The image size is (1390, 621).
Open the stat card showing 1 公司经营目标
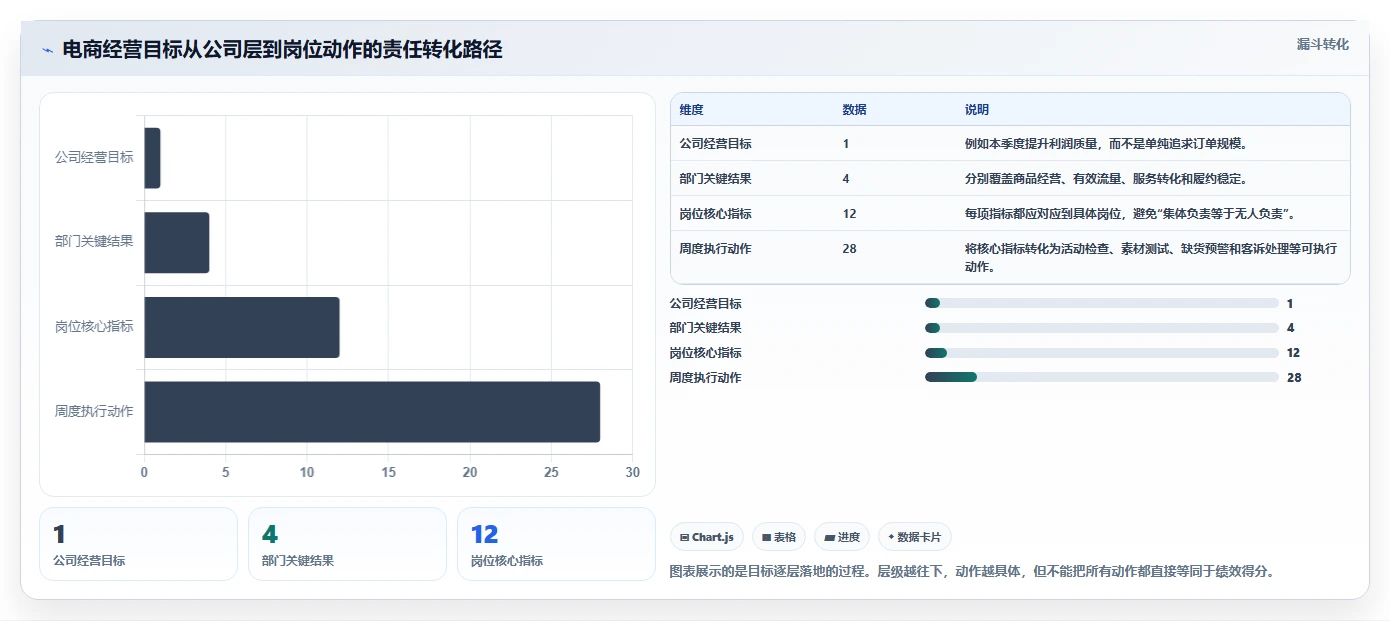pyautogui.click(x=139, y=544)
